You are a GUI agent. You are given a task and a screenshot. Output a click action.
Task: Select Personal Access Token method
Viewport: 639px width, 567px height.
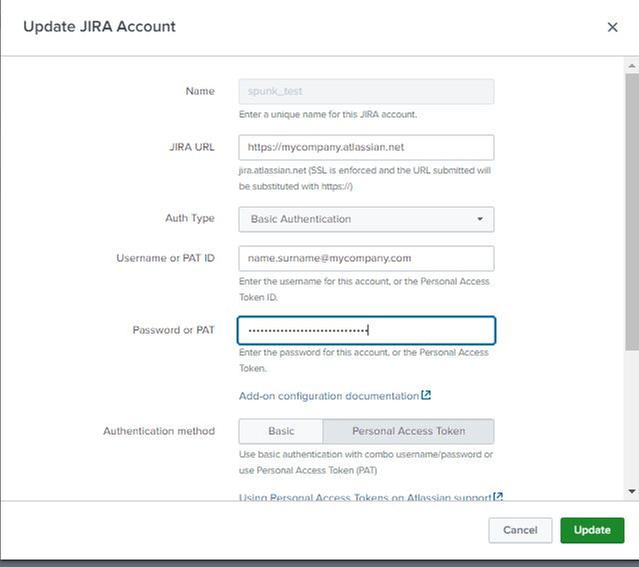click(x=408, y=431)
